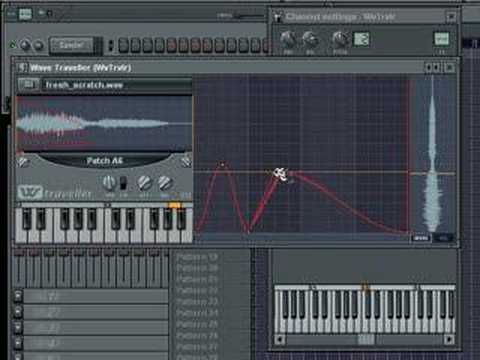
Task: Click the vertical waveform preview on the right
Action: [x=432, y=155]
